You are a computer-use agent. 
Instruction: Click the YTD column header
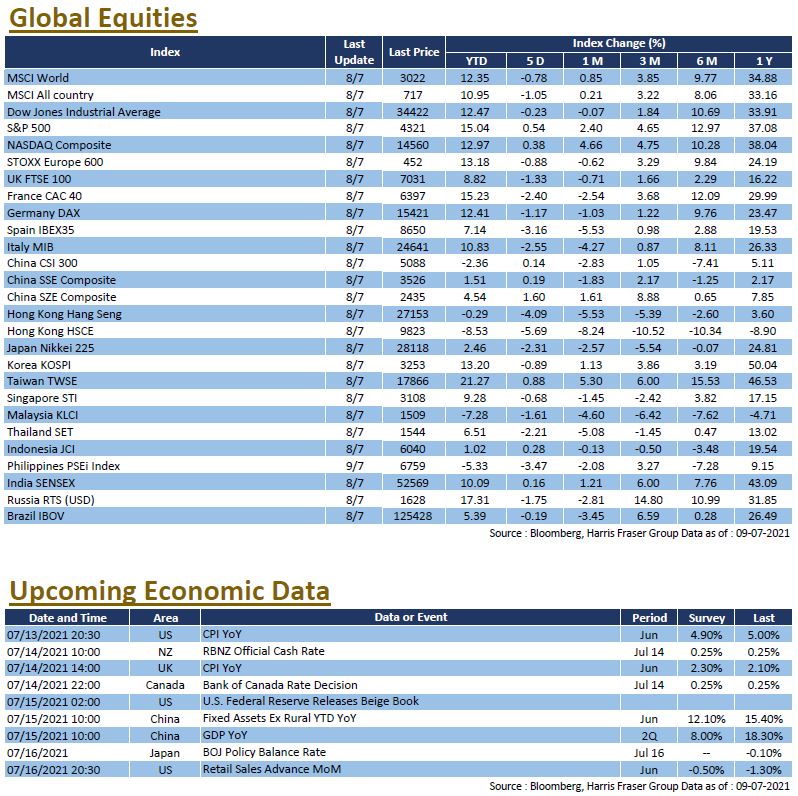476,61
